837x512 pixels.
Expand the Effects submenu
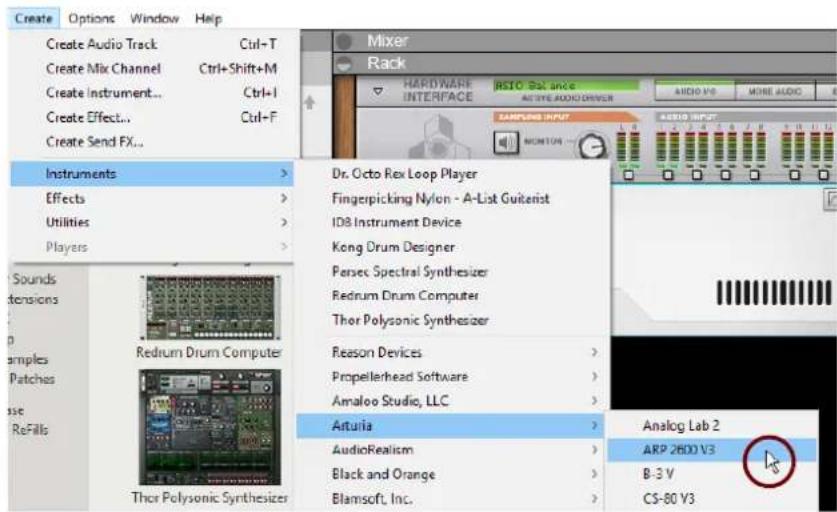[152, 198]
